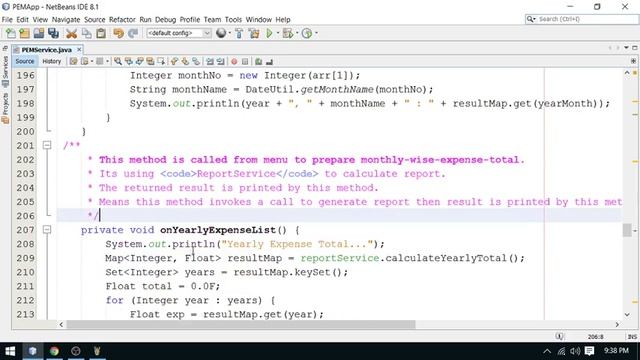
Task: Open the Source menu
Action: coord(95,20)
